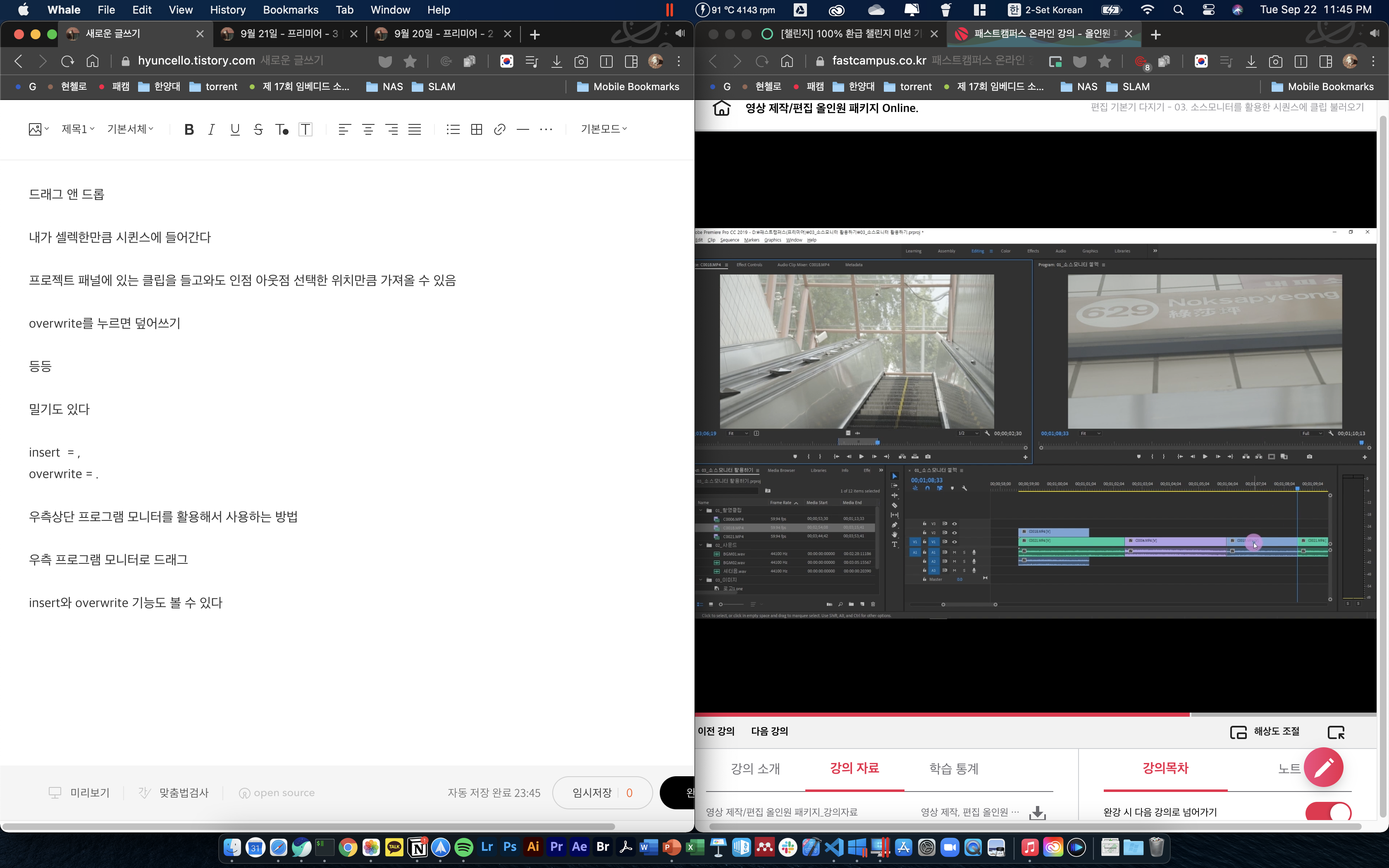Open the 학습 통계 tab
The height and width of the screenshot is (868, 1389).
point(954,768)
